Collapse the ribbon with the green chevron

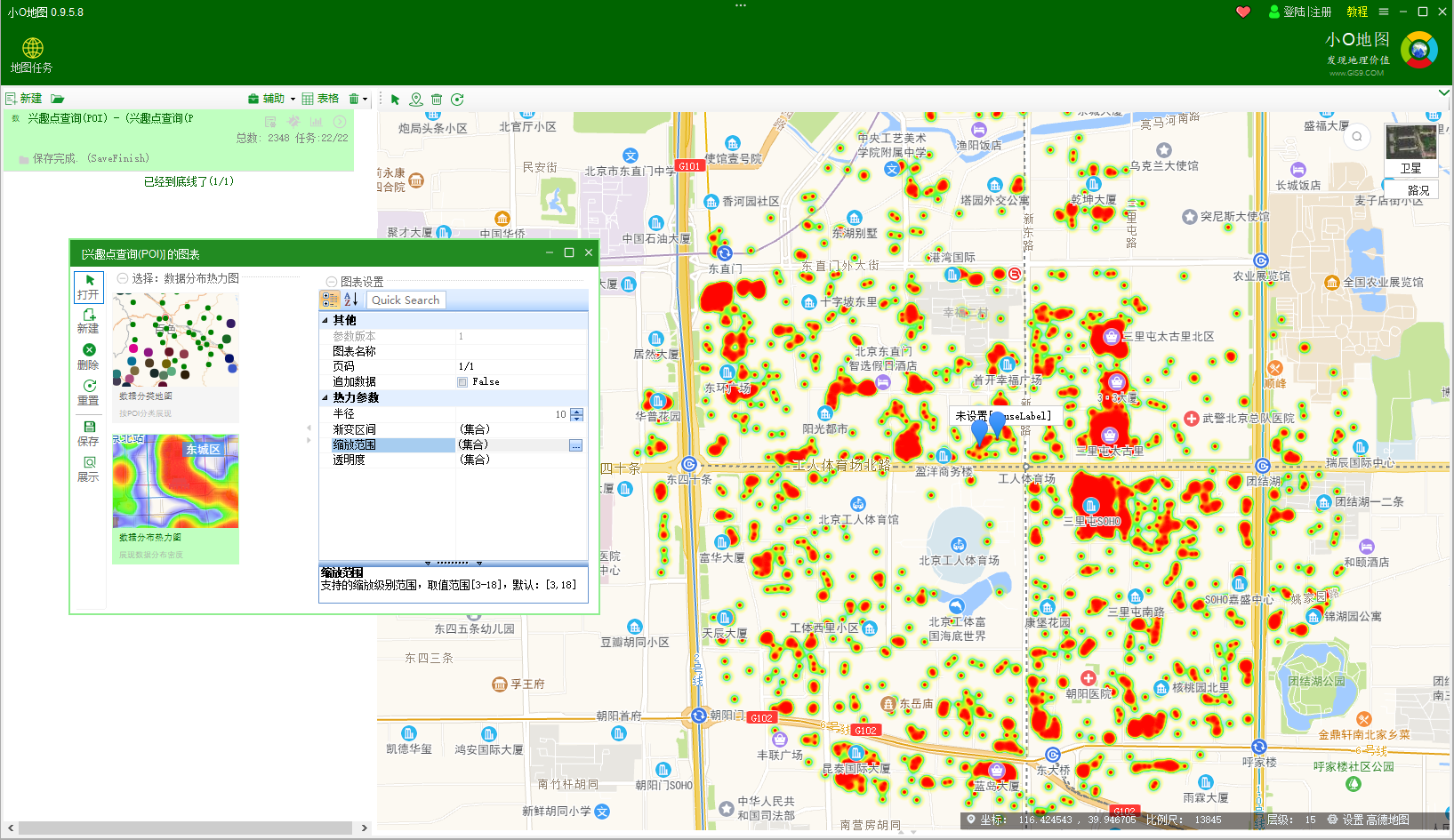pos(1444,92)
